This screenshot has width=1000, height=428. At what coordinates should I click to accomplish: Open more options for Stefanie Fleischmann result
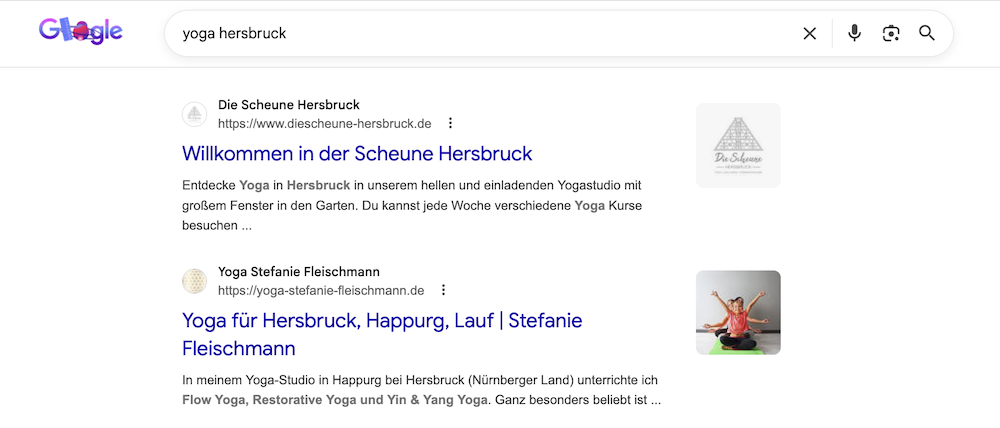coord(443,290)
